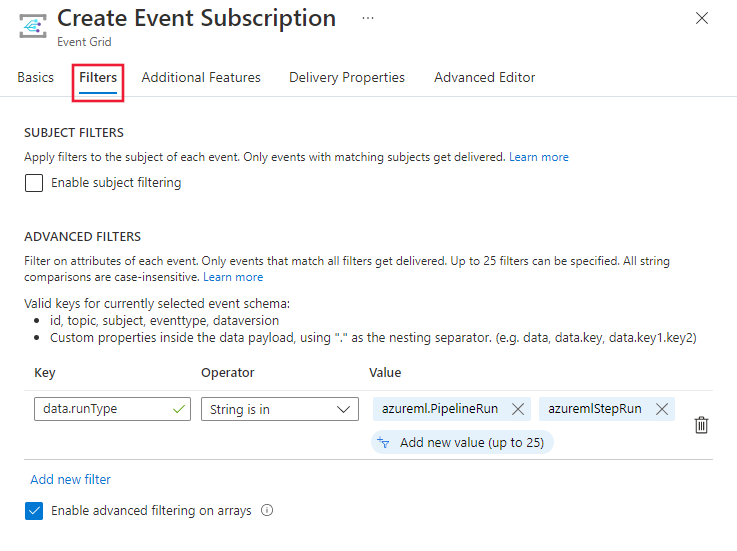Close the Create Event Subscription pane
This screenshot has width=737, height=551.
(x=702, y=18)
